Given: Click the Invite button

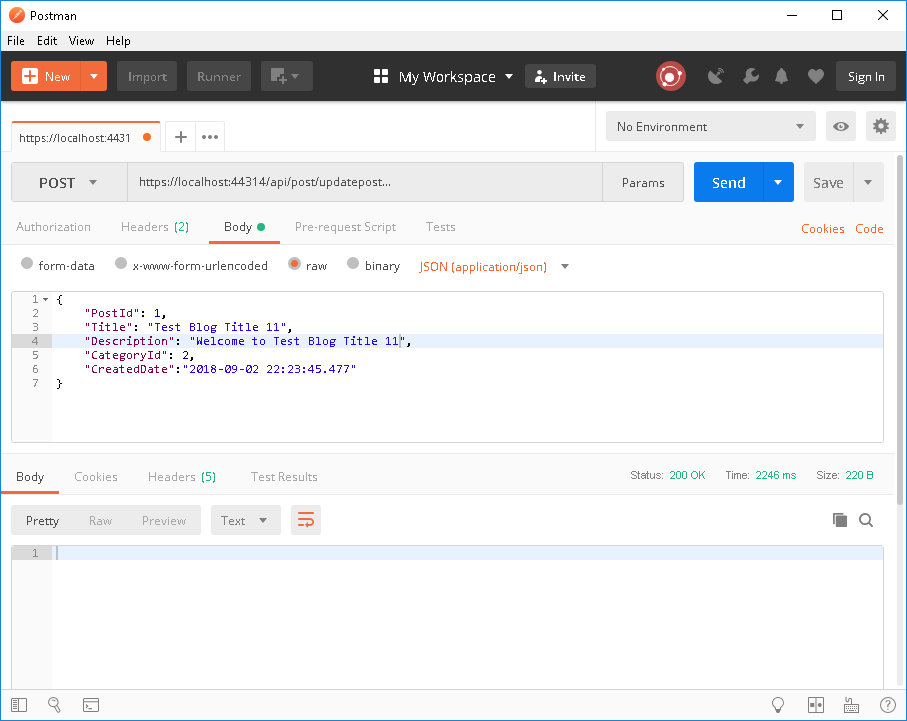Looking at the screenshot, I should pos(560,76).
